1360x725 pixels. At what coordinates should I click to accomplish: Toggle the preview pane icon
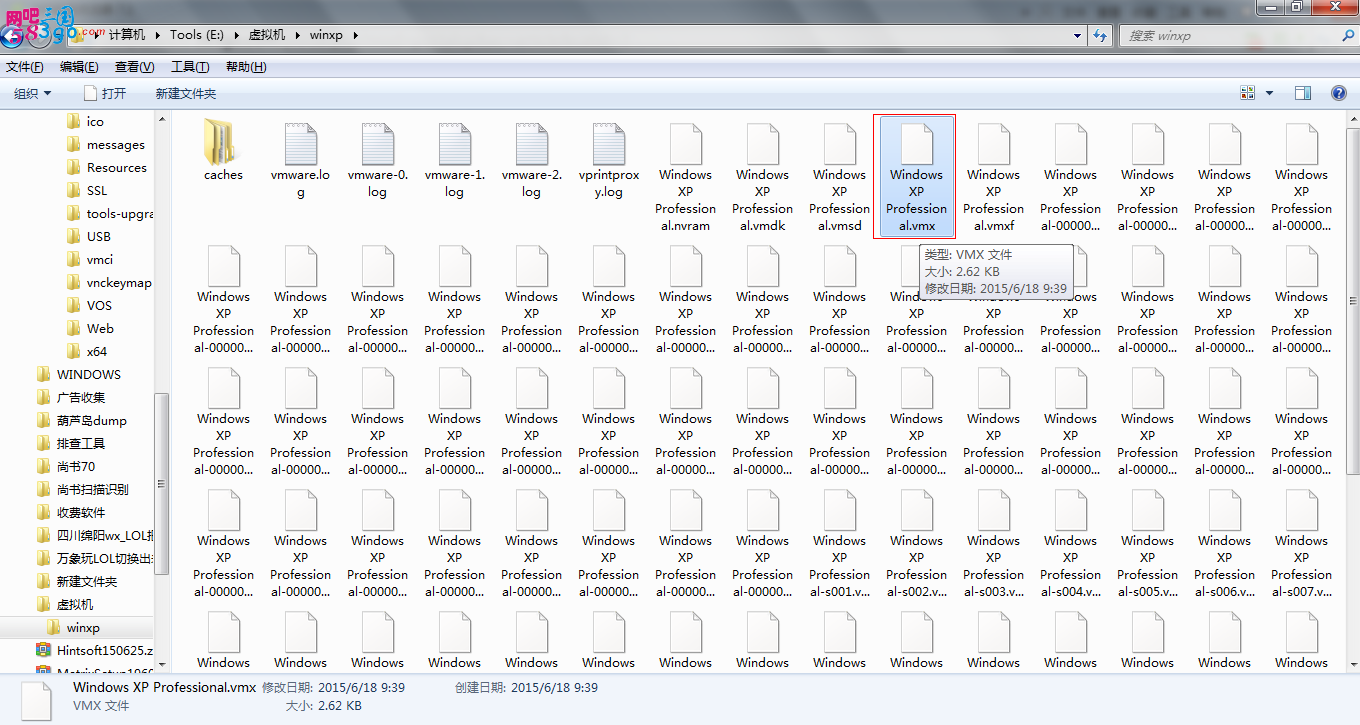[1303, 93]
